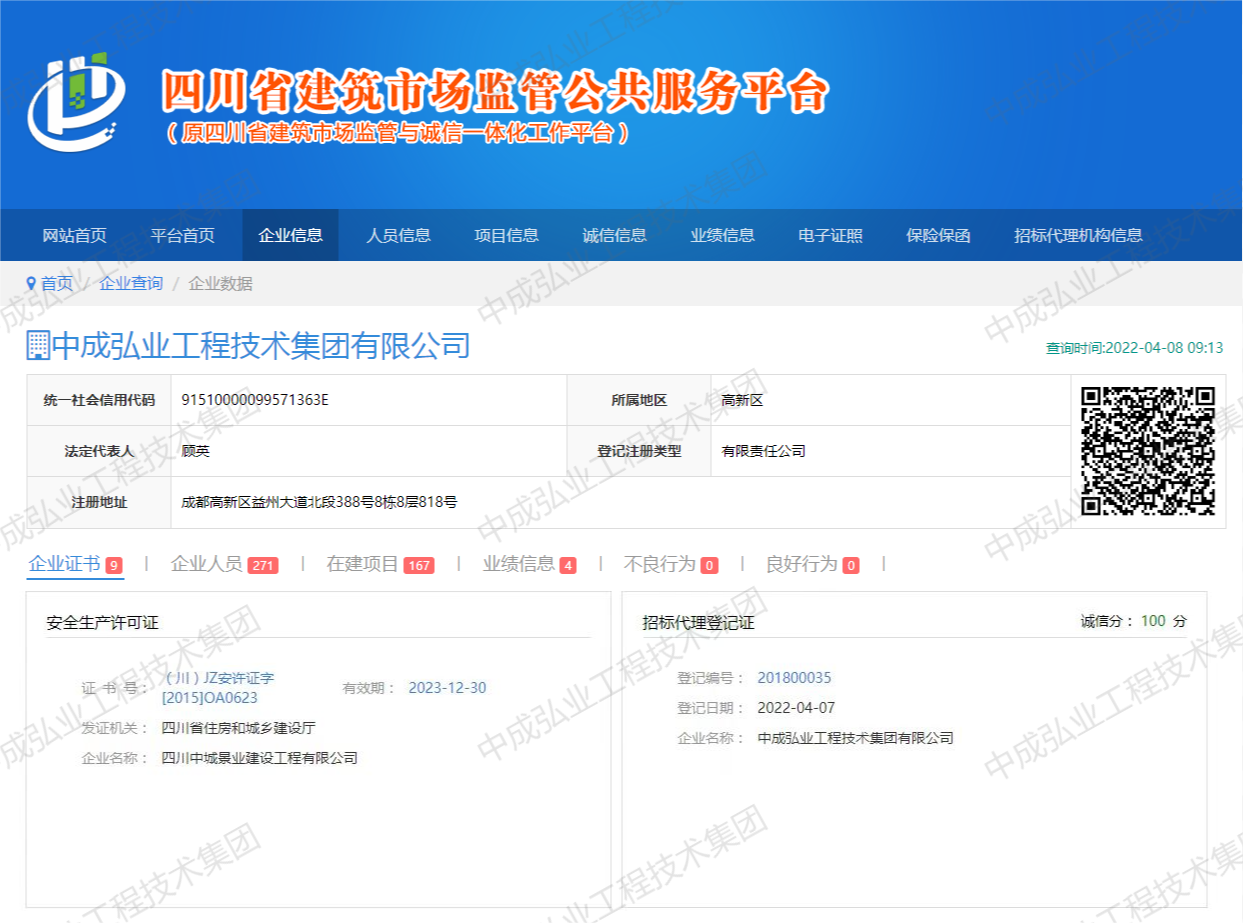
Task: Click the 安全生产许可证 card heading
Action: point(102,622)
